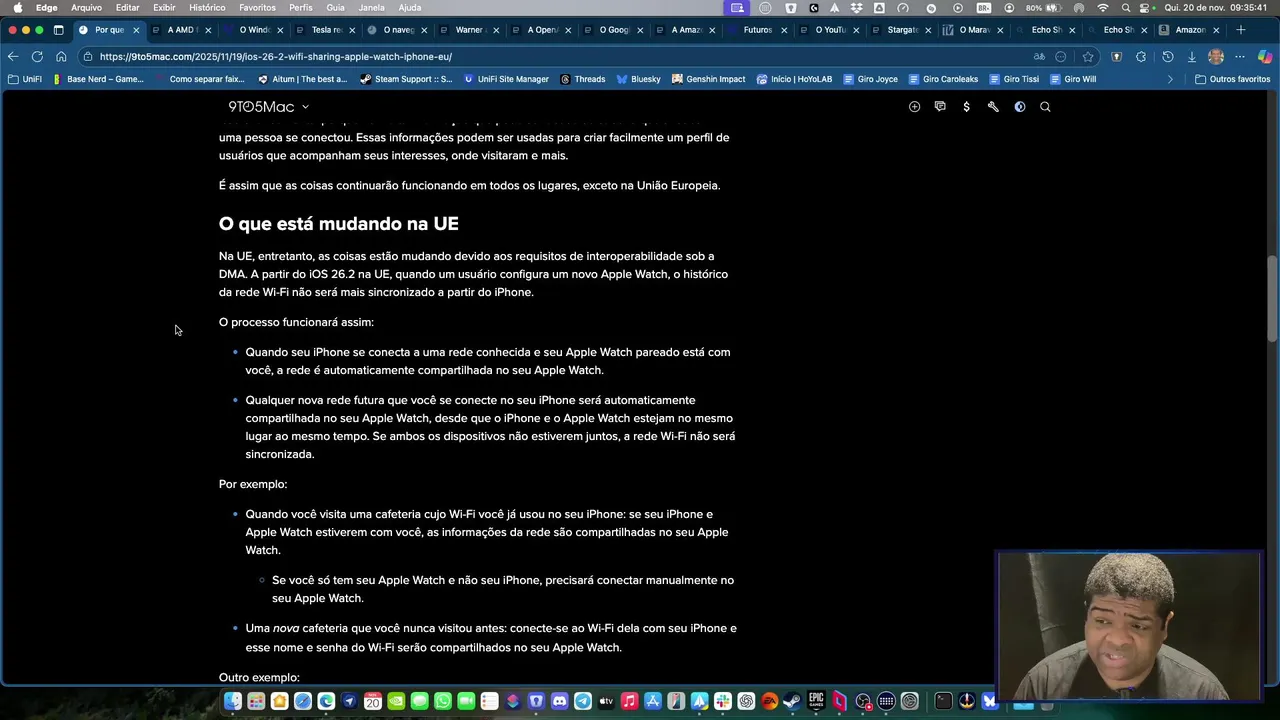Open Steam in the Dock

(x=792, y=701)
